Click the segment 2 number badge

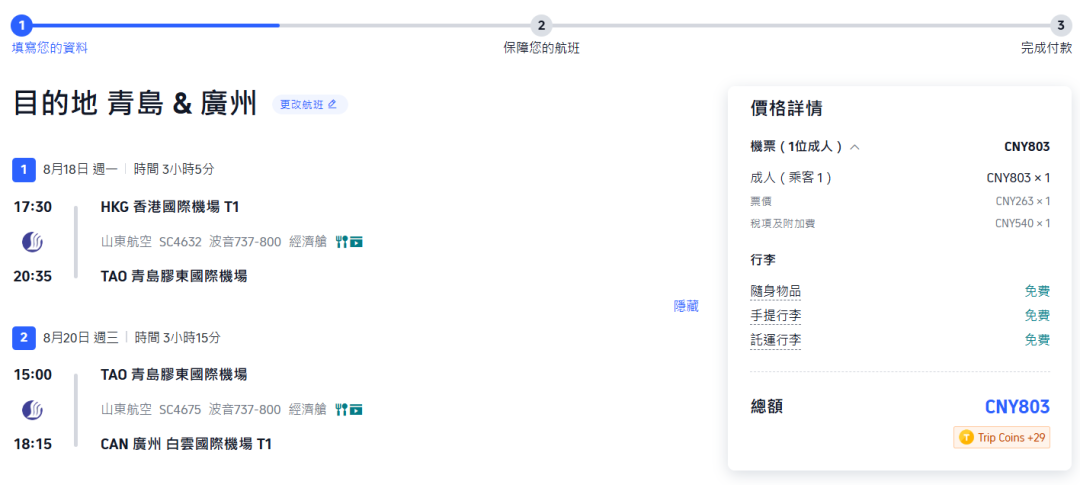24,338
